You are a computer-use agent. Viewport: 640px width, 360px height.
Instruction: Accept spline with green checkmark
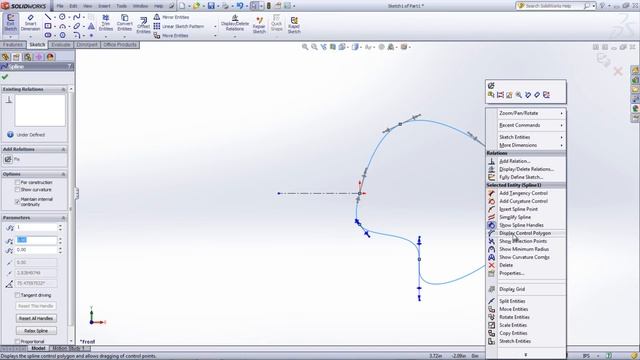pyautogui.click(x=5, y=77)
